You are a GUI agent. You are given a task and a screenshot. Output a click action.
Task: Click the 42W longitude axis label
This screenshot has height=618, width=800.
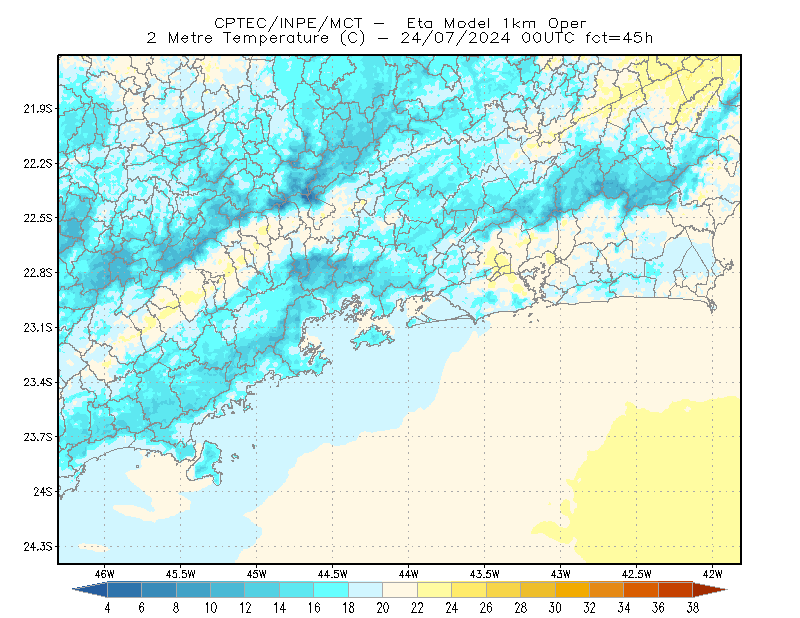coord(713,574)
